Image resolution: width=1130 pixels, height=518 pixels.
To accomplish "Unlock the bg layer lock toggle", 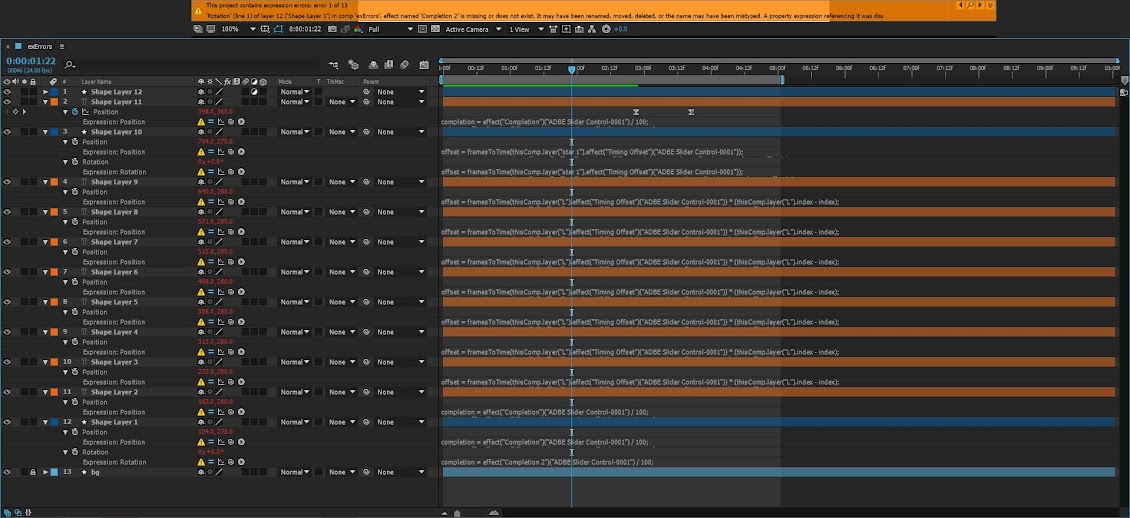I will [x=32, y=472].
